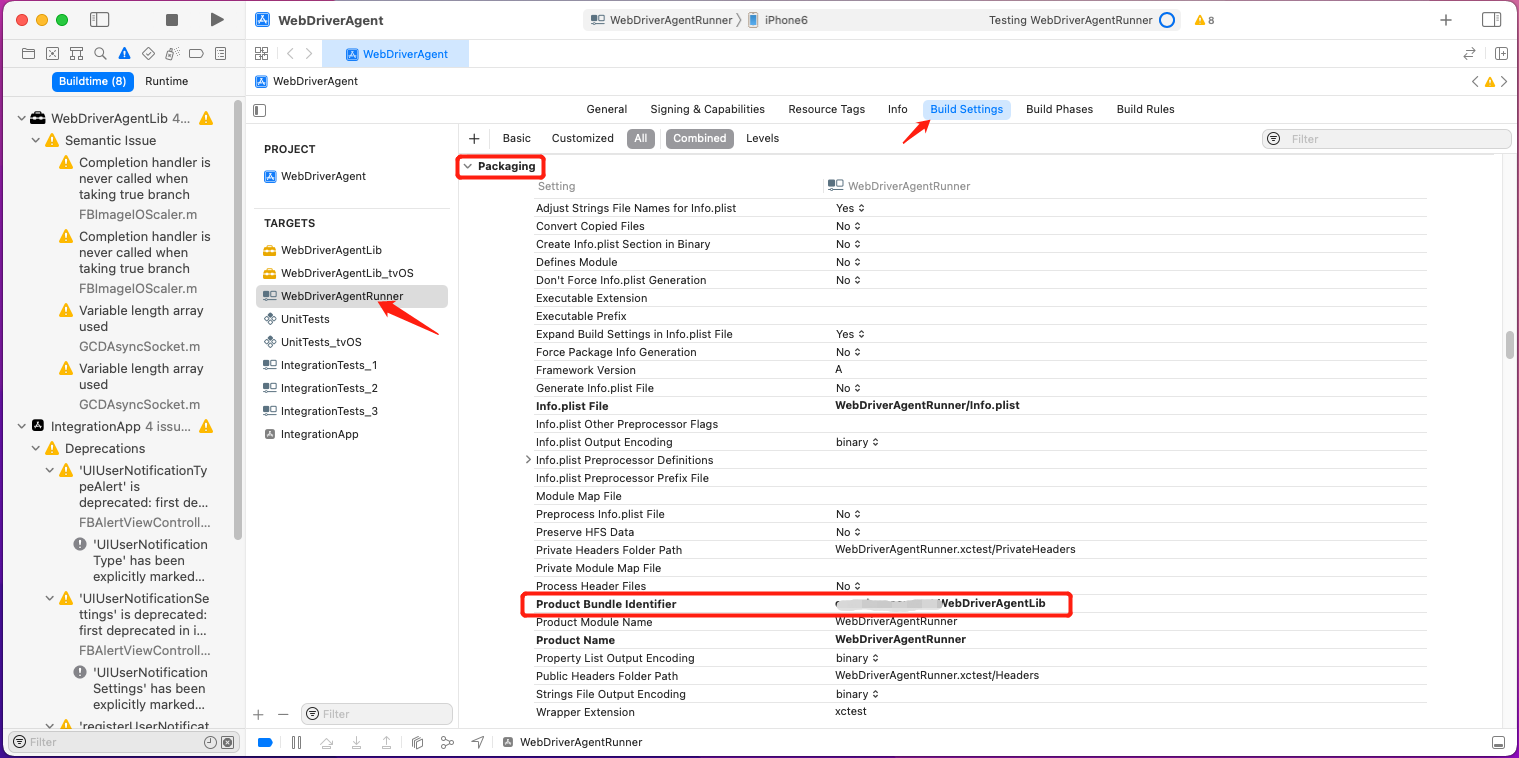
Task: Click the Run (play) button
Action: [x=217, y=20]
